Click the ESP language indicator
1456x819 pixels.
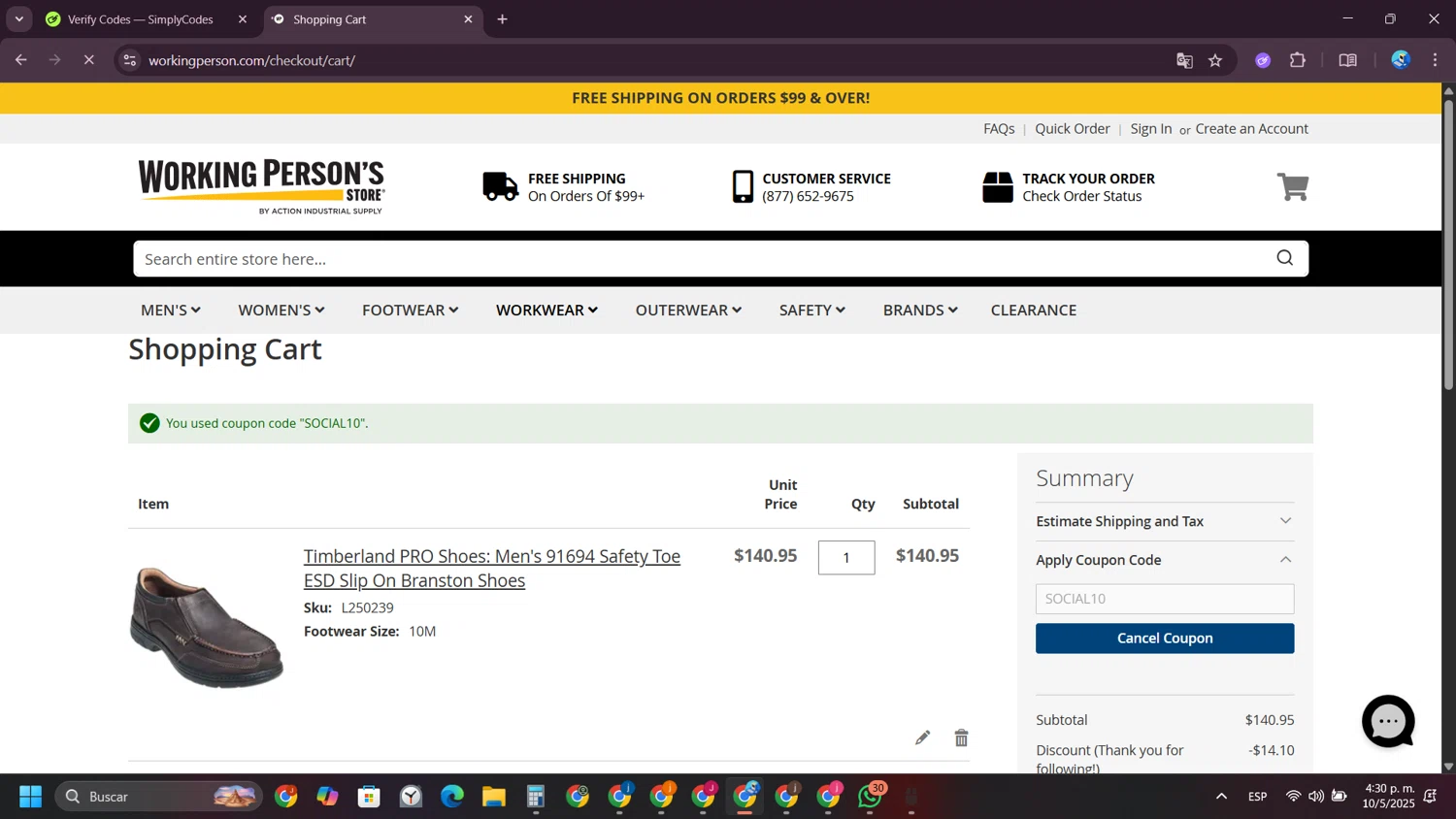coord(1258,797)
